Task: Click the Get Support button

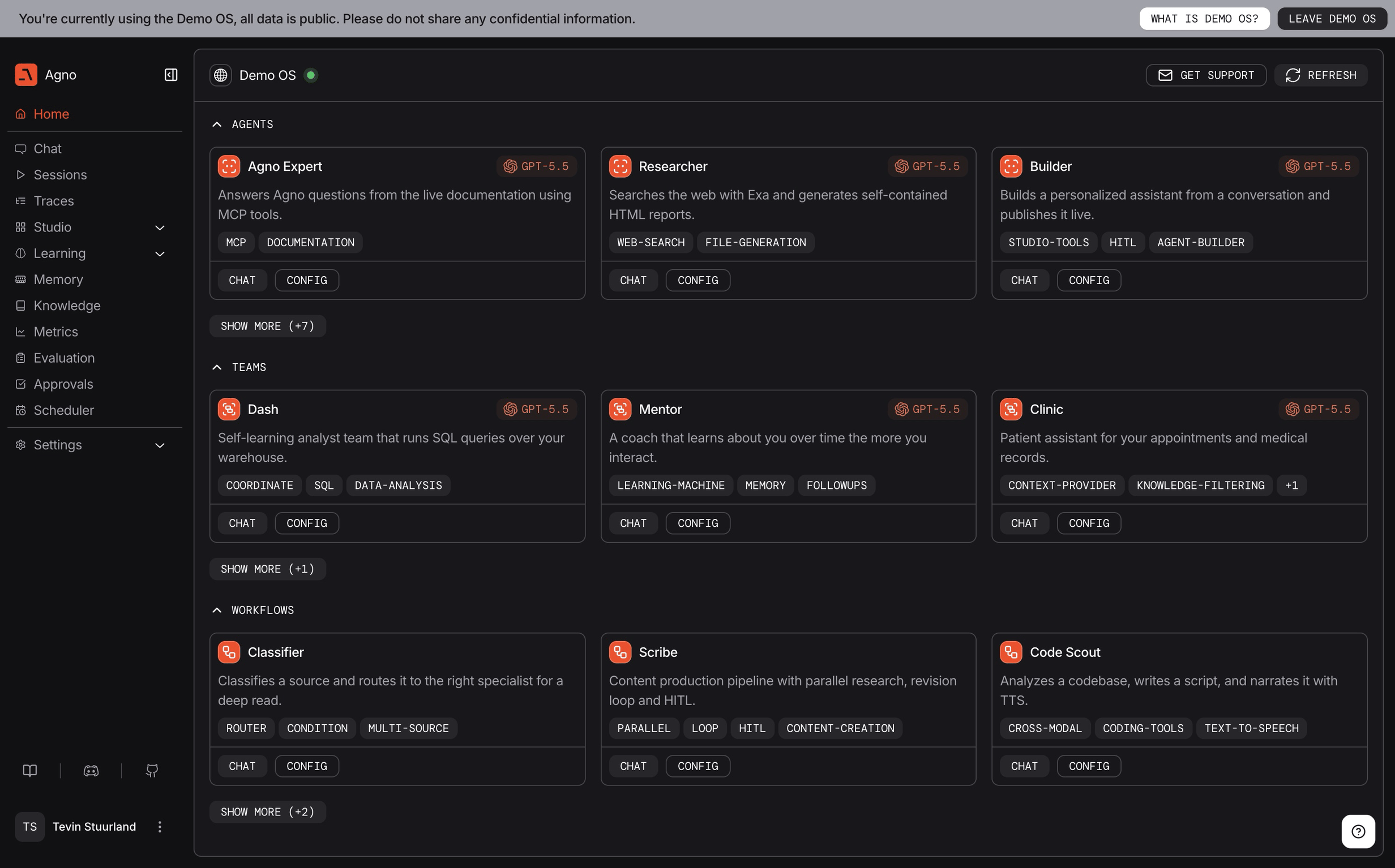Action: click(1205, 75)
